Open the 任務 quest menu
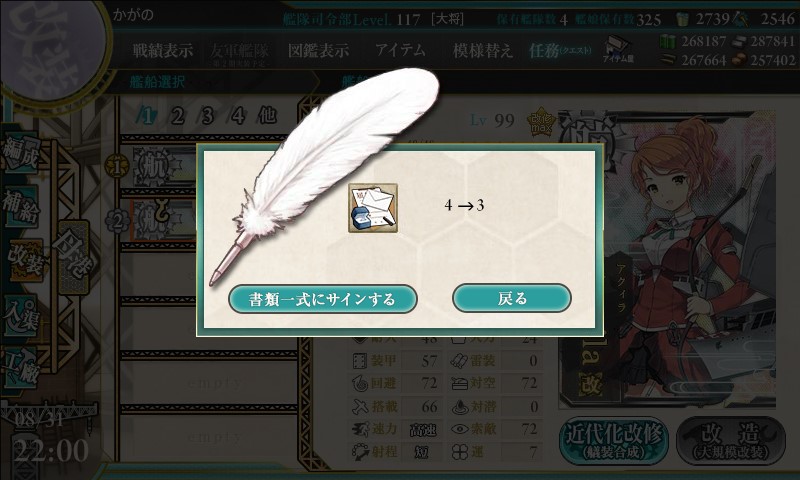 coord(560,50)
